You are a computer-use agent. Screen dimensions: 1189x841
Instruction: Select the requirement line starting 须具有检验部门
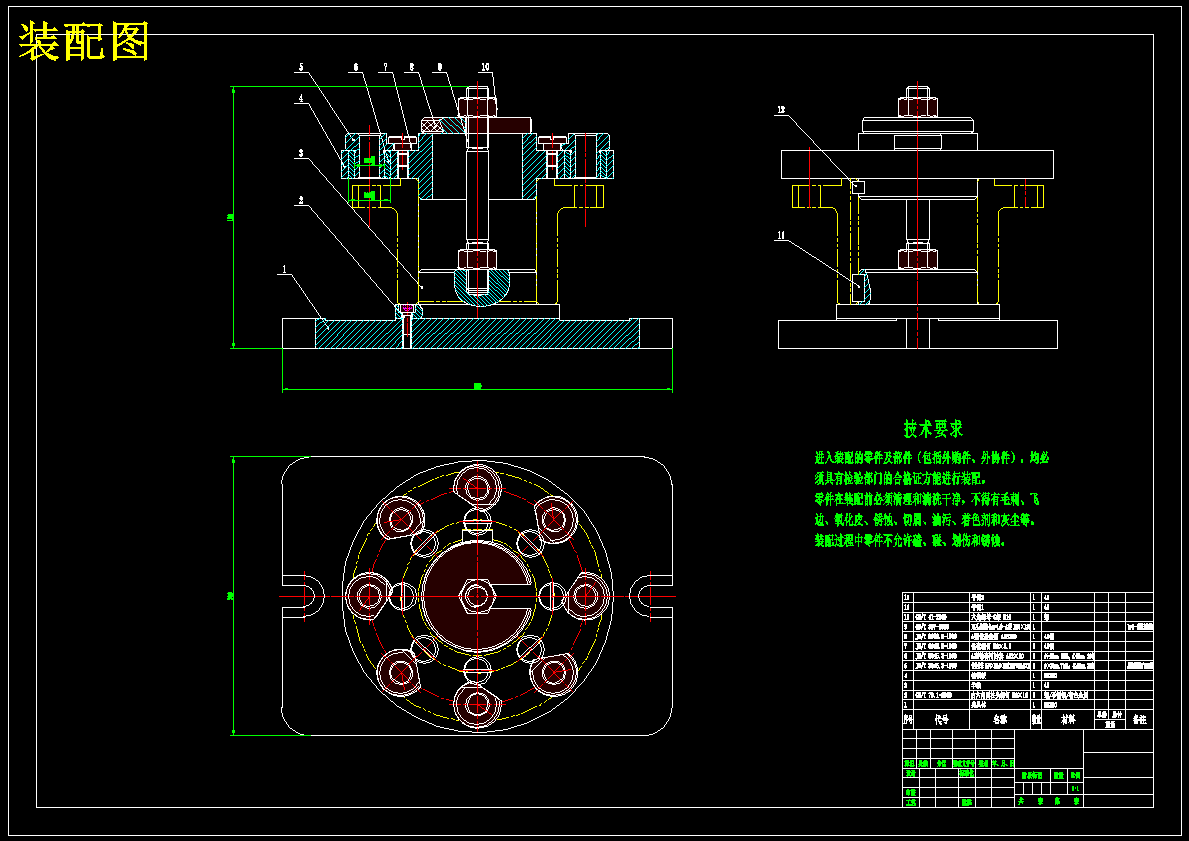click(901, 479)
